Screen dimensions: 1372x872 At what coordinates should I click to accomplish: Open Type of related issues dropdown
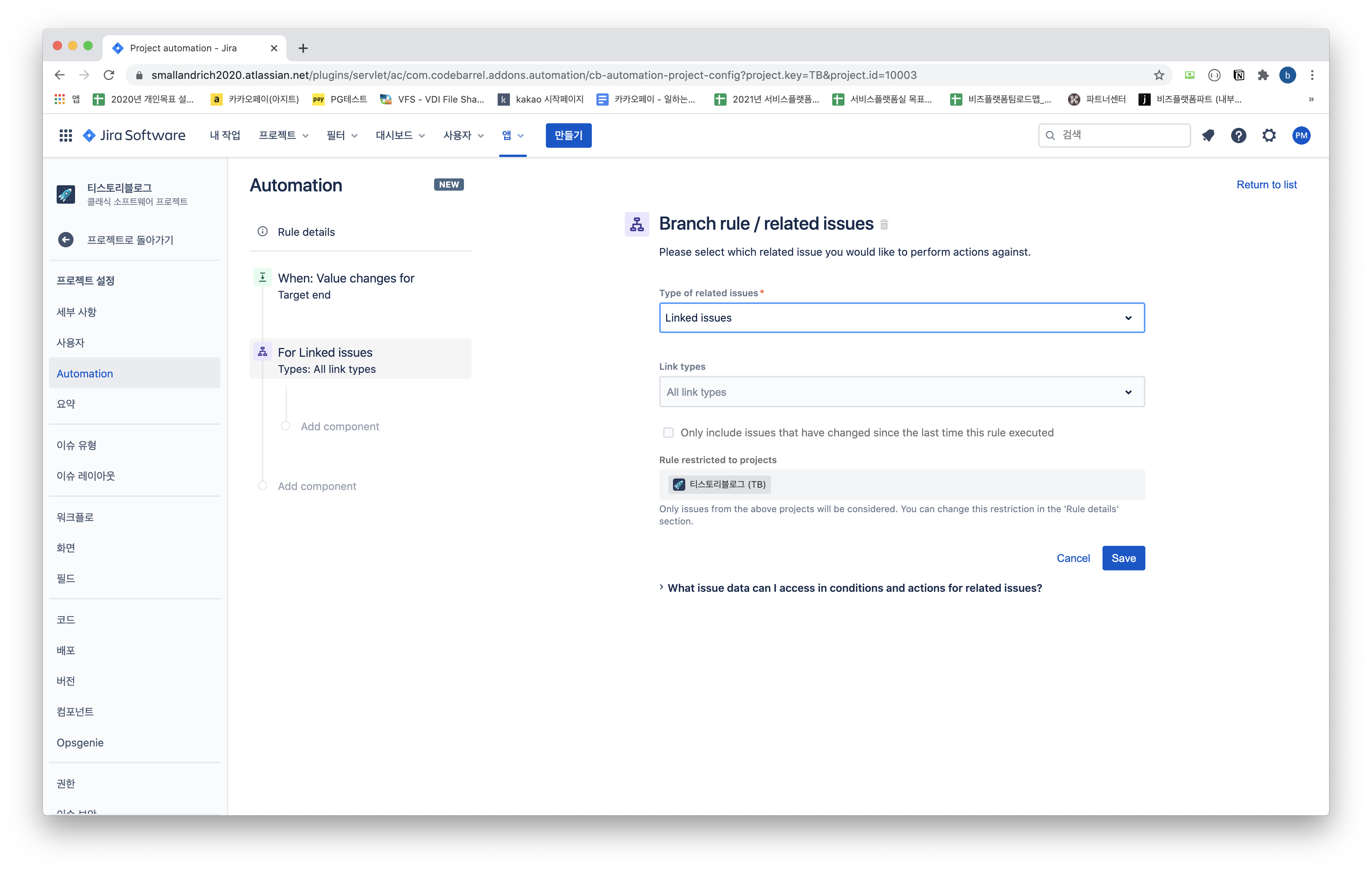coord(902,318)
